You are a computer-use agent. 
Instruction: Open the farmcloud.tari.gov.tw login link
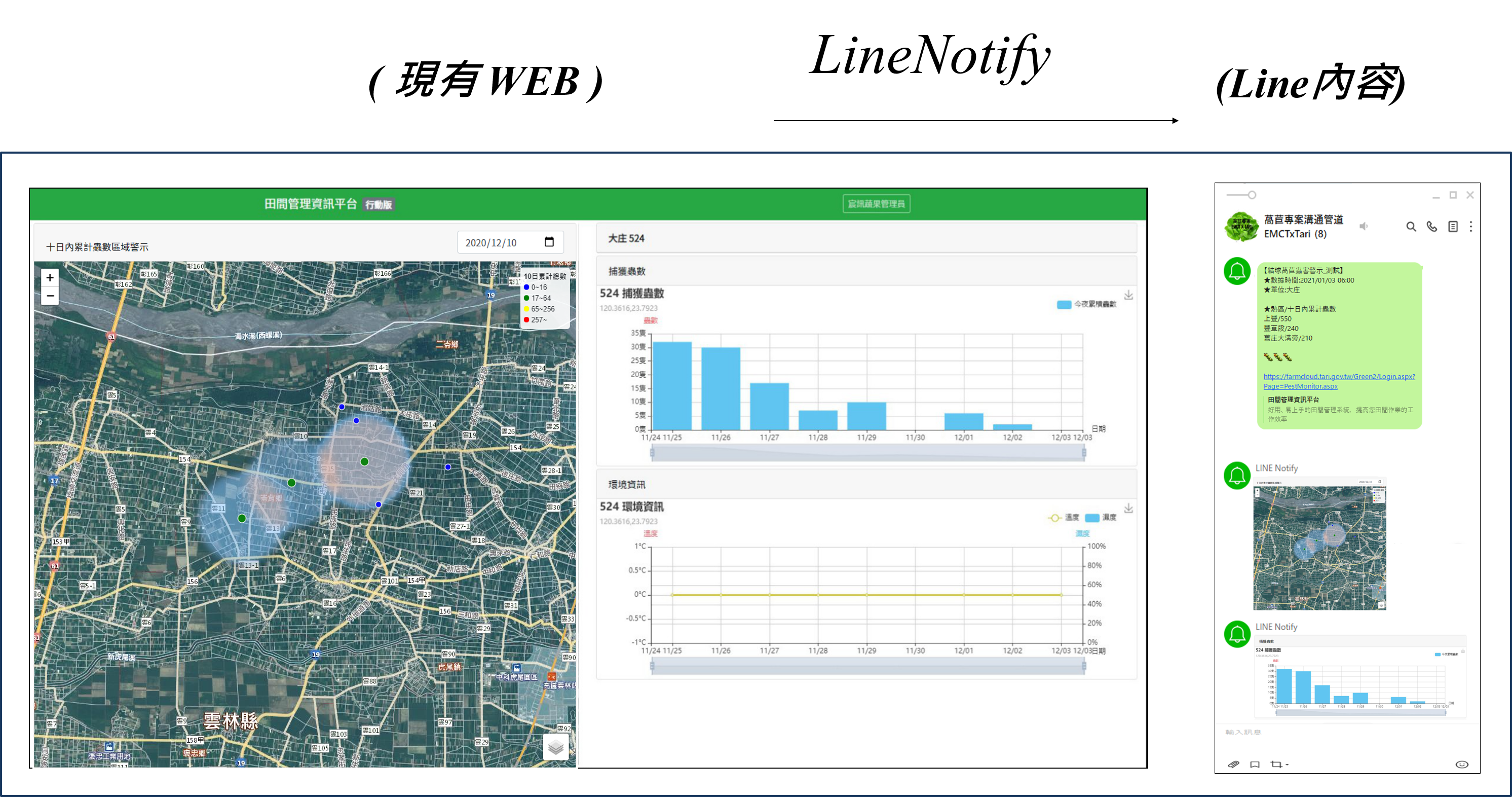click(1339, 381)
